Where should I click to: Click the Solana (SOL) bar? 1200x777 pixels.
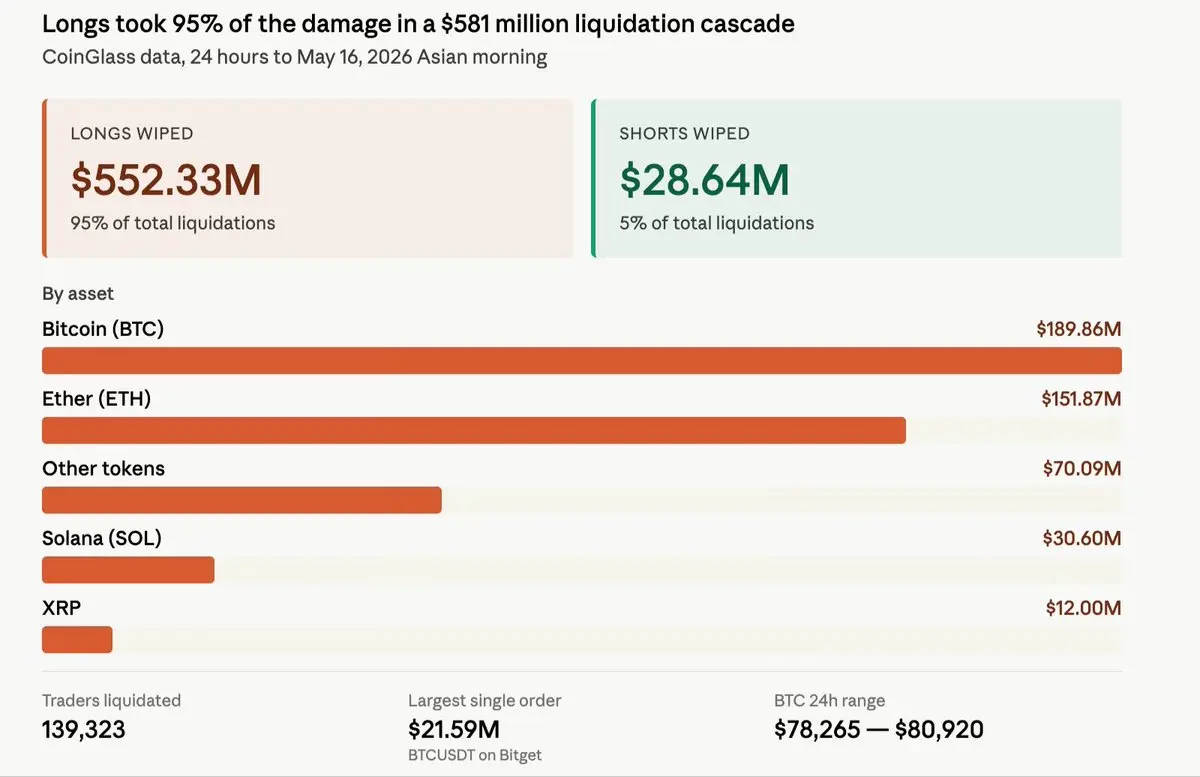[x=128, y=570]
